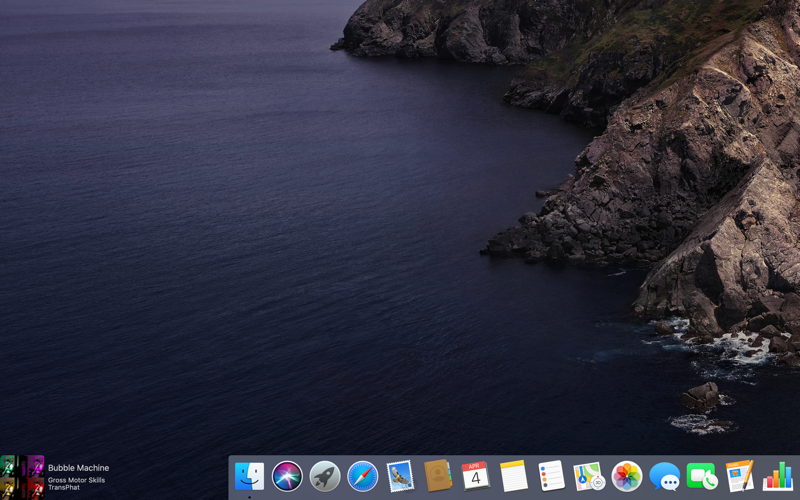Screen dimensions: 800x500
Task: Open the Notes app
Action: tap(513, 476)
